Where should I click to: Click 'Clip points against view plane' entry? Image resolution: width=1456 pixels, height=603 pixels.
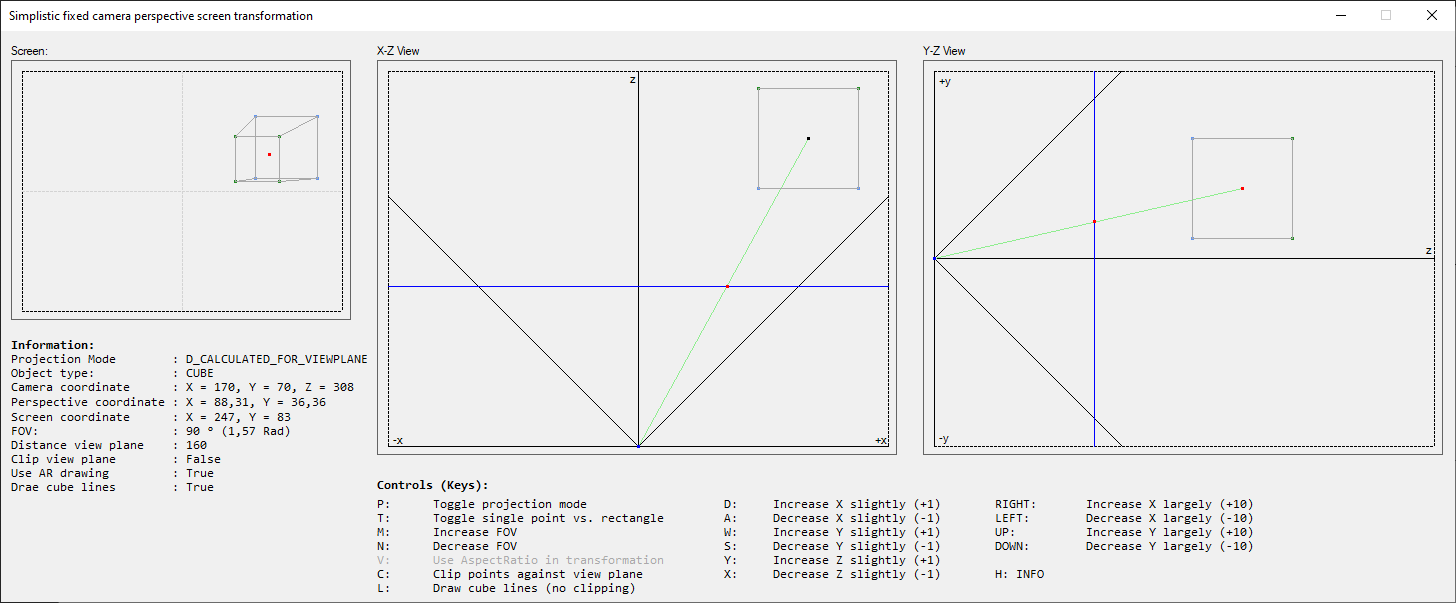(x=538, y=574)
